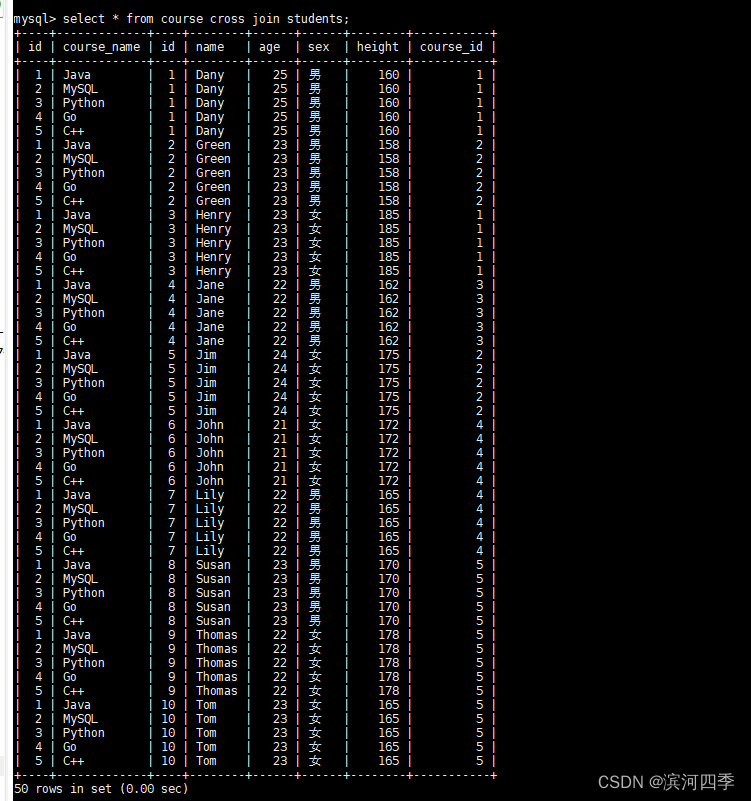
Task: Click height '162' in Jane's Python row
Action: (x=389, y=313)
